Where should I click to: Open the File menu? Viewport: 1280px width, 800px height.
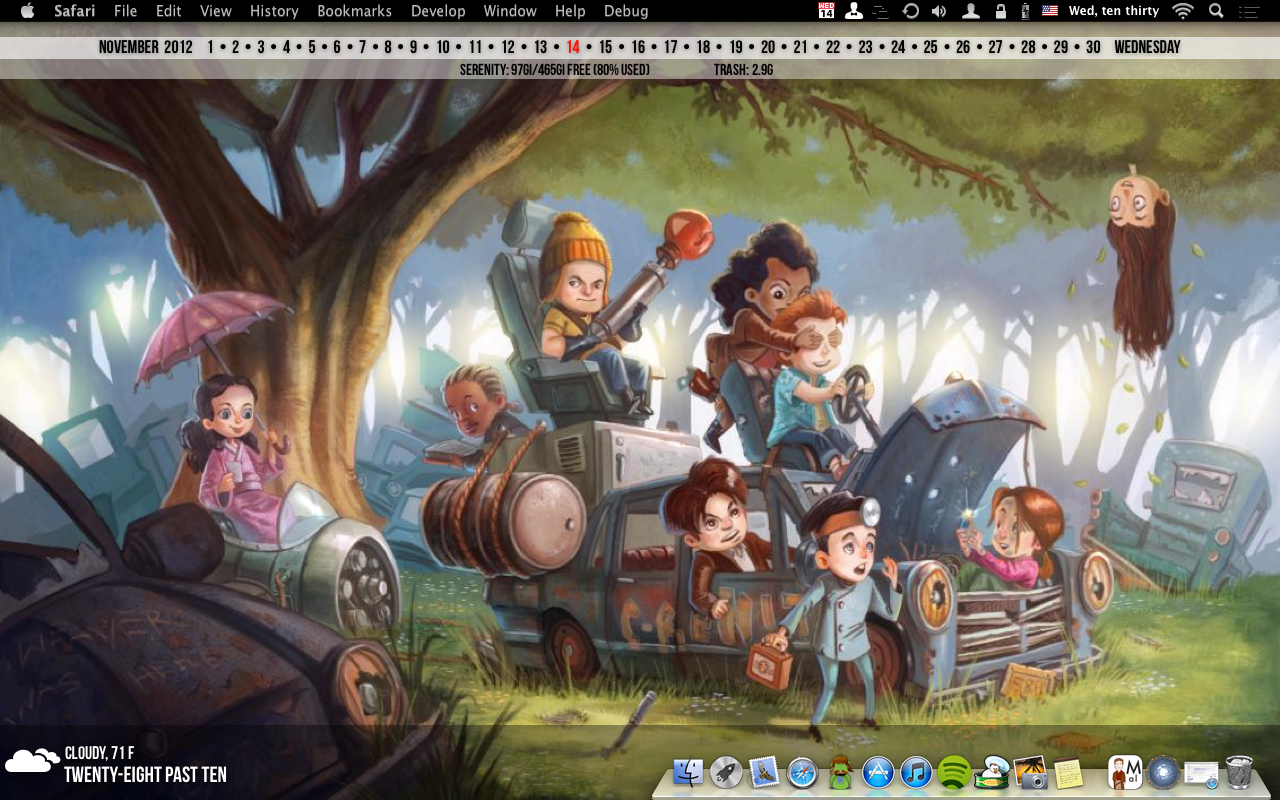pyautogui.click(x=126, y=11)
